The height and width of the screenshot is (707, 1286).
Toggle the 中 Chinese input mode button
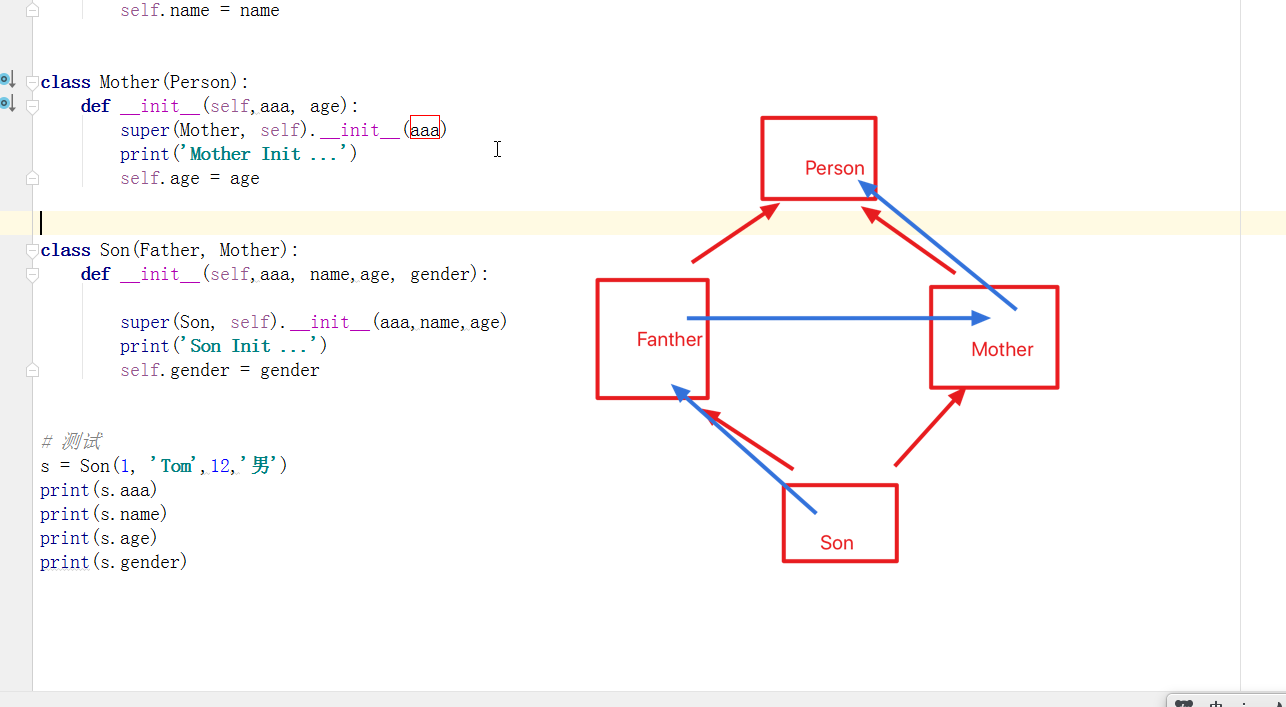(1215, 704)
